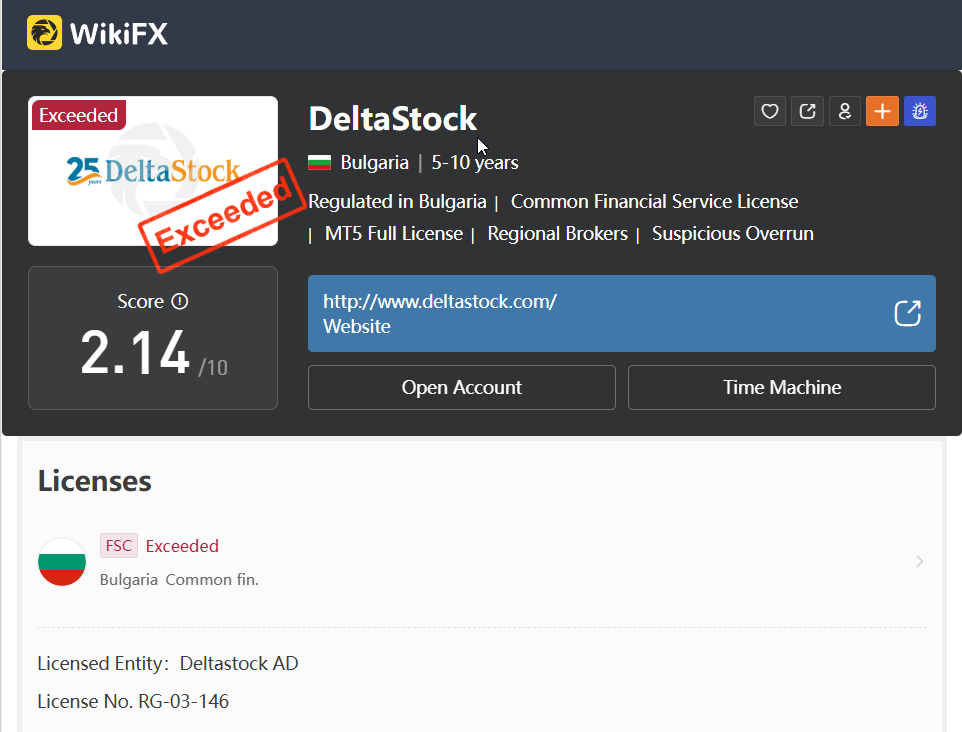Expand the FSC license chevron
Image resolution: width=962 pixels, height=732 pixels.
click(919, 561)
